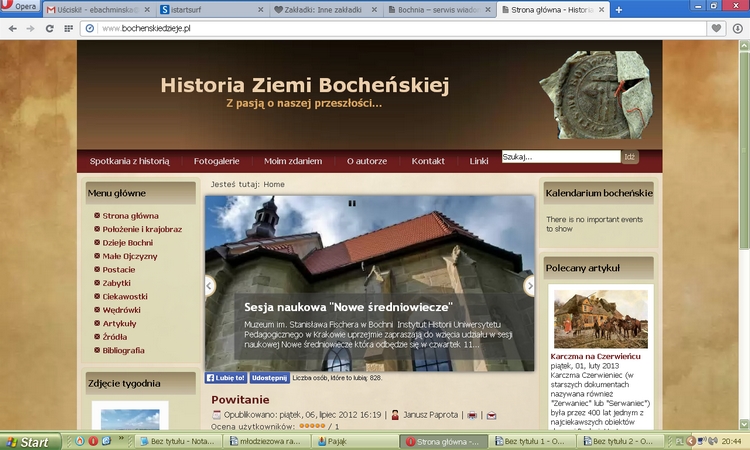Open Strona główna in the main menu
750x450 pixels.
[130, 216]
